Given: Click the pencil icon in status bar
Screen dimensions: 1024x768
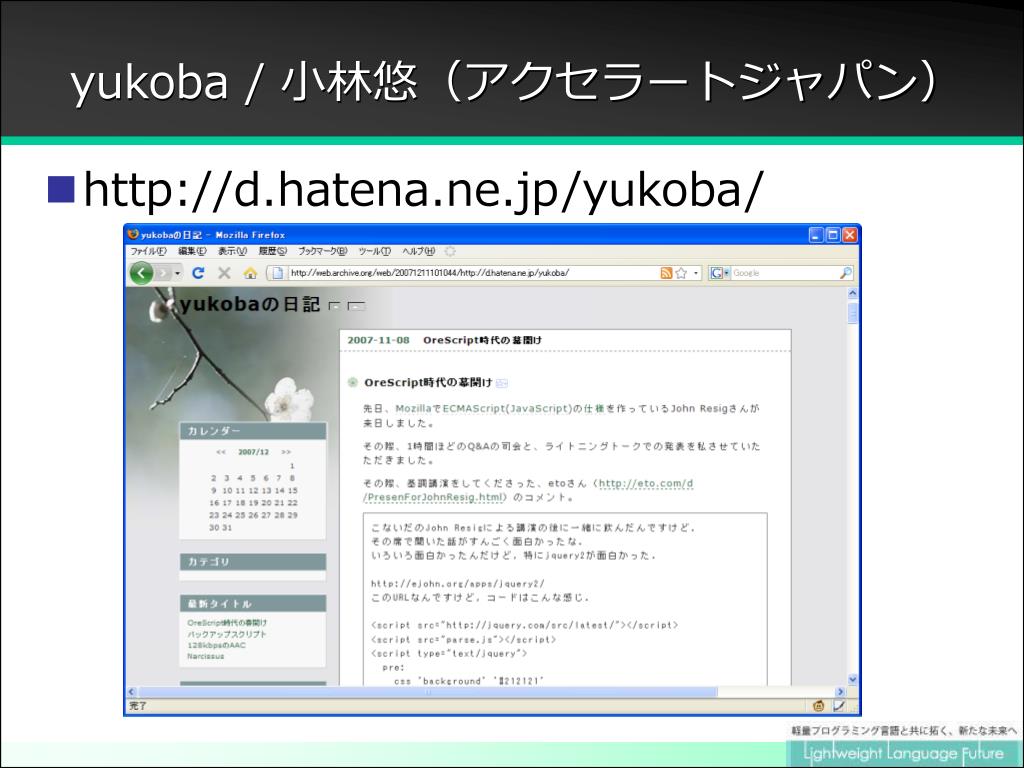Looking at the screenshot, I should (839, 706).
